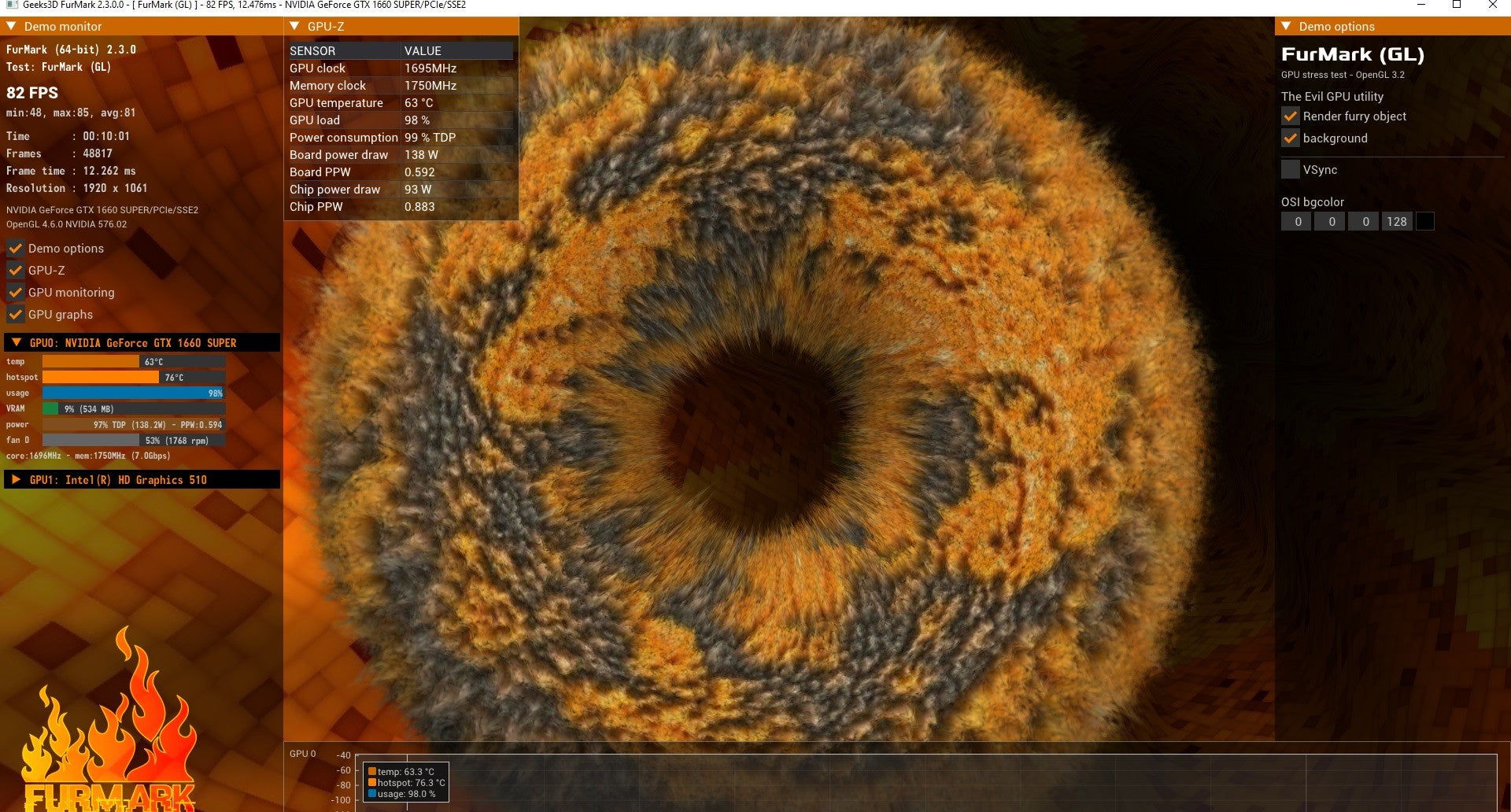Click the usage legend marker in GPU graph
1511x812 pixels.
coord(372,794)
